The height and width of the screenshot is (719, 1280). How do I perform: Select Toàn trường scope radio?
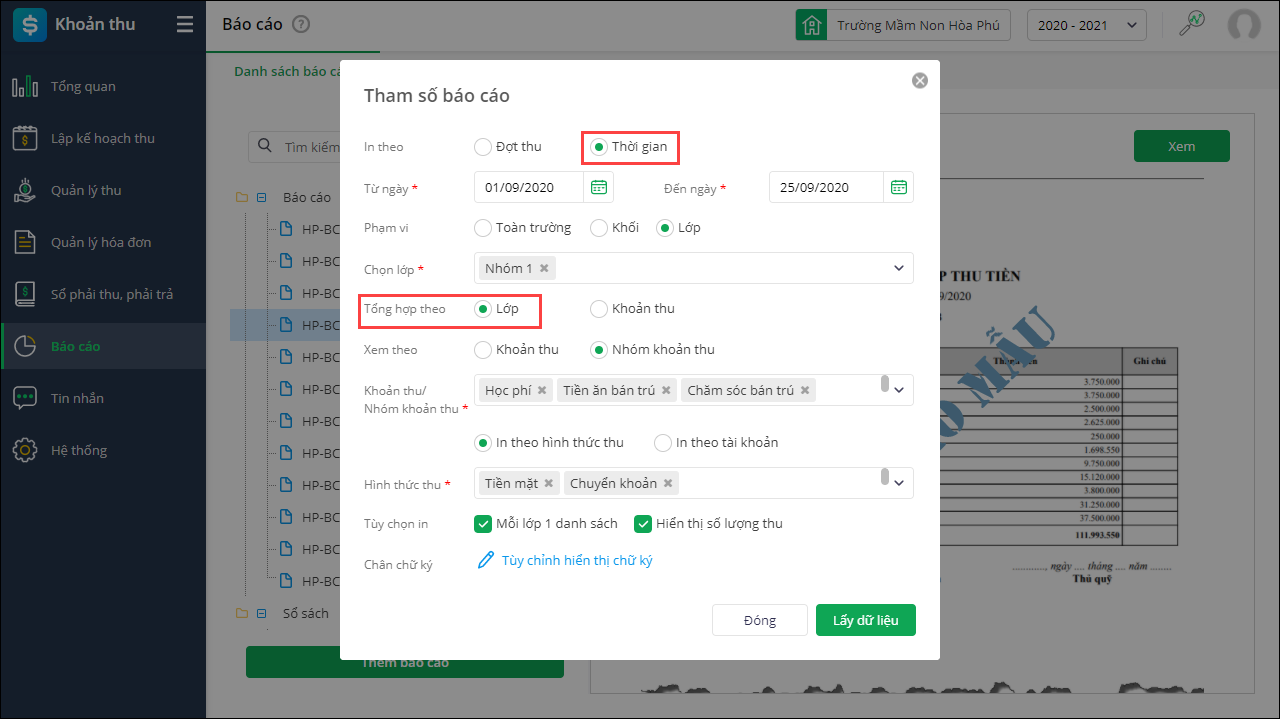click(x=483, y=228)
